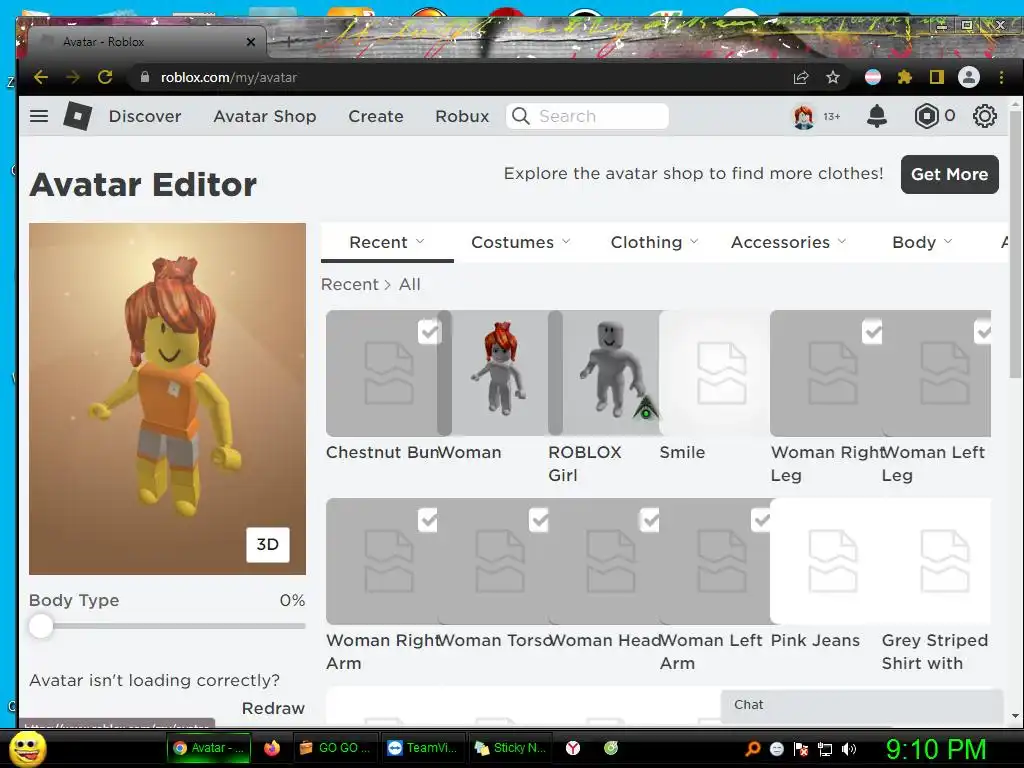Click the Body Type slider handle

point(40,626)
